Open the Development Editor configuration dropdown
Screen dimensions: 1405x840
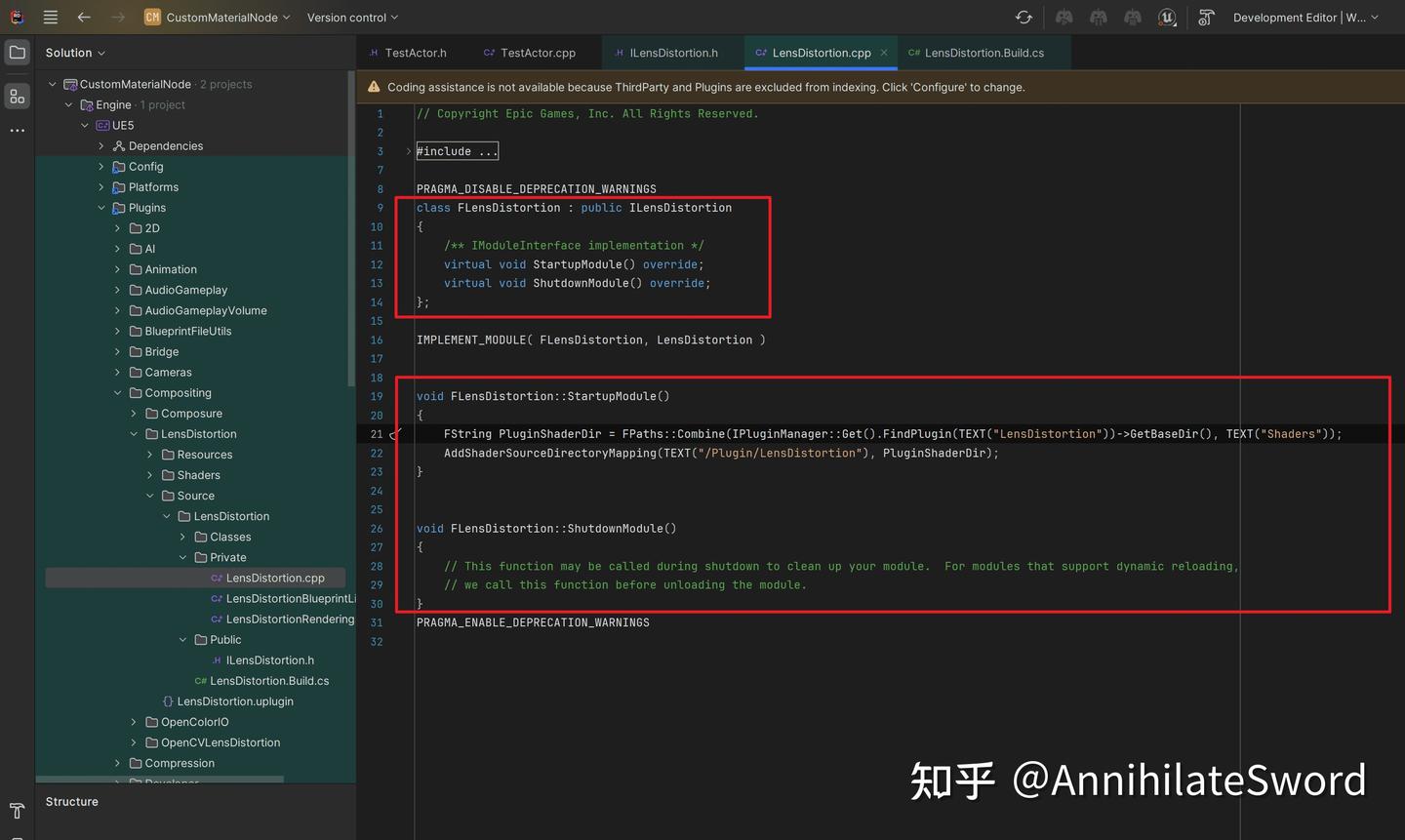pyautogui.click(x=1305, y=17)
